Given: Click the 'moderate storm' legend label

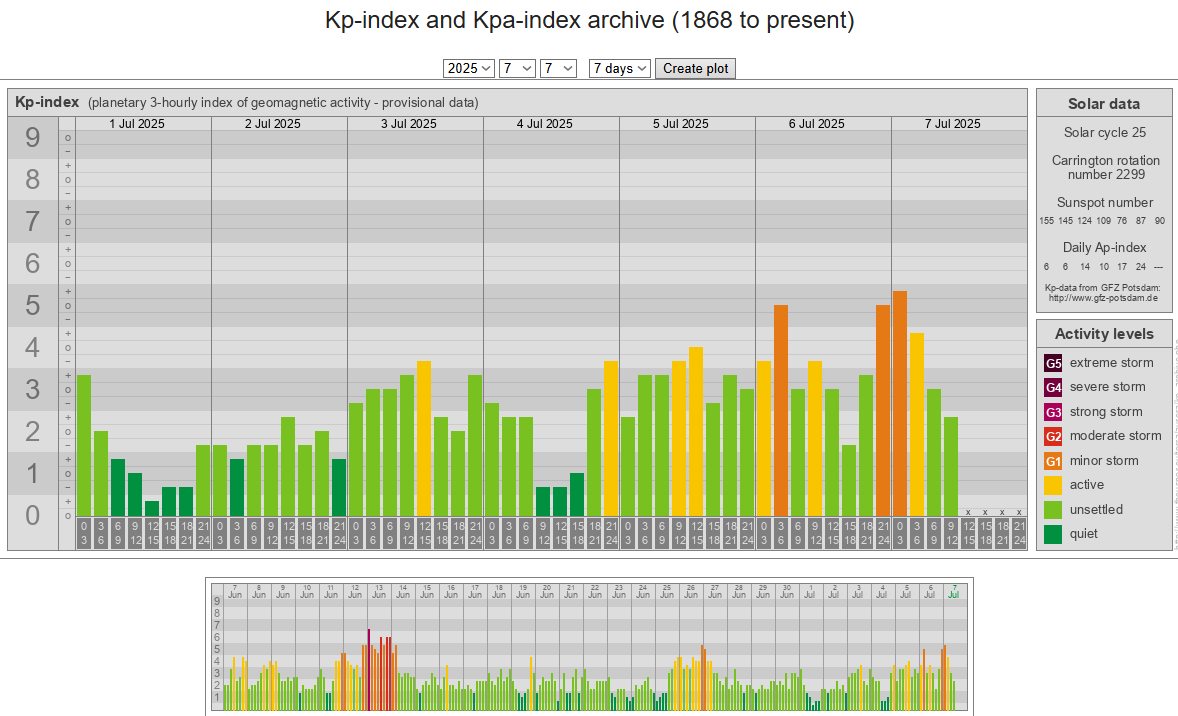Looking at the screenshot, I should 1116,436.
